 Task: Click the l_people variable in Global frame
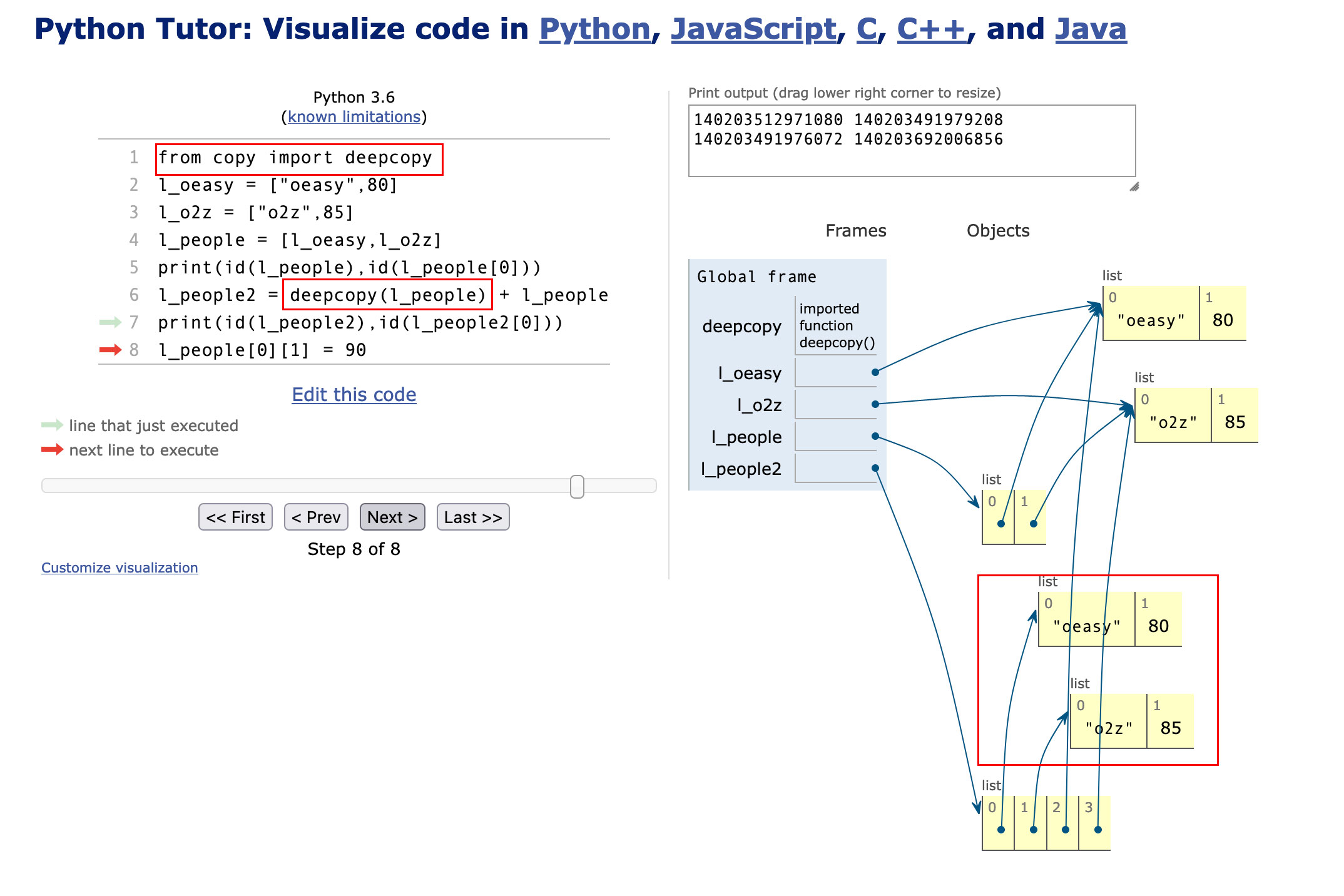coord(746,437)
